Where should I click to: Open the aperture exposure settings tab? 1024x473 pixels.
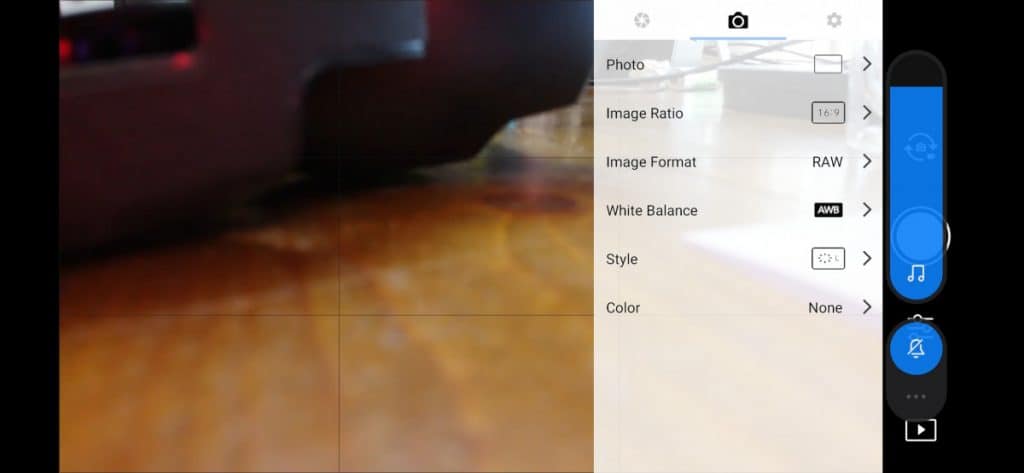642,20
